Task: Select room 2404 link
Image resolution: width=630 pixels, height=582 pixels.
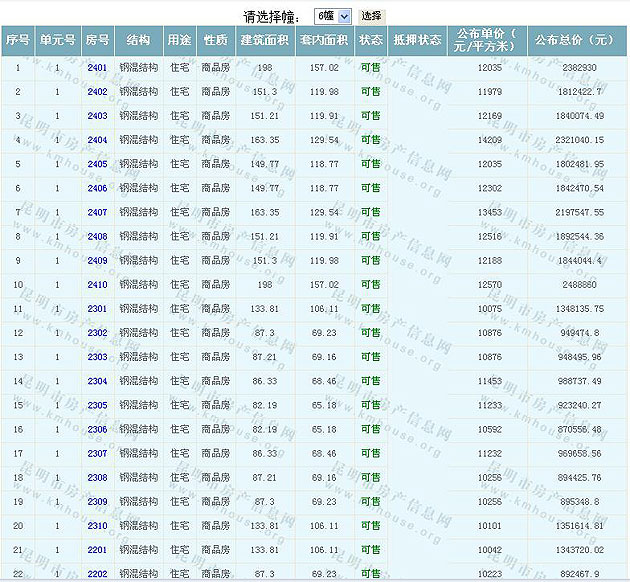Action: pyautogui.click(x=97, y=140)
